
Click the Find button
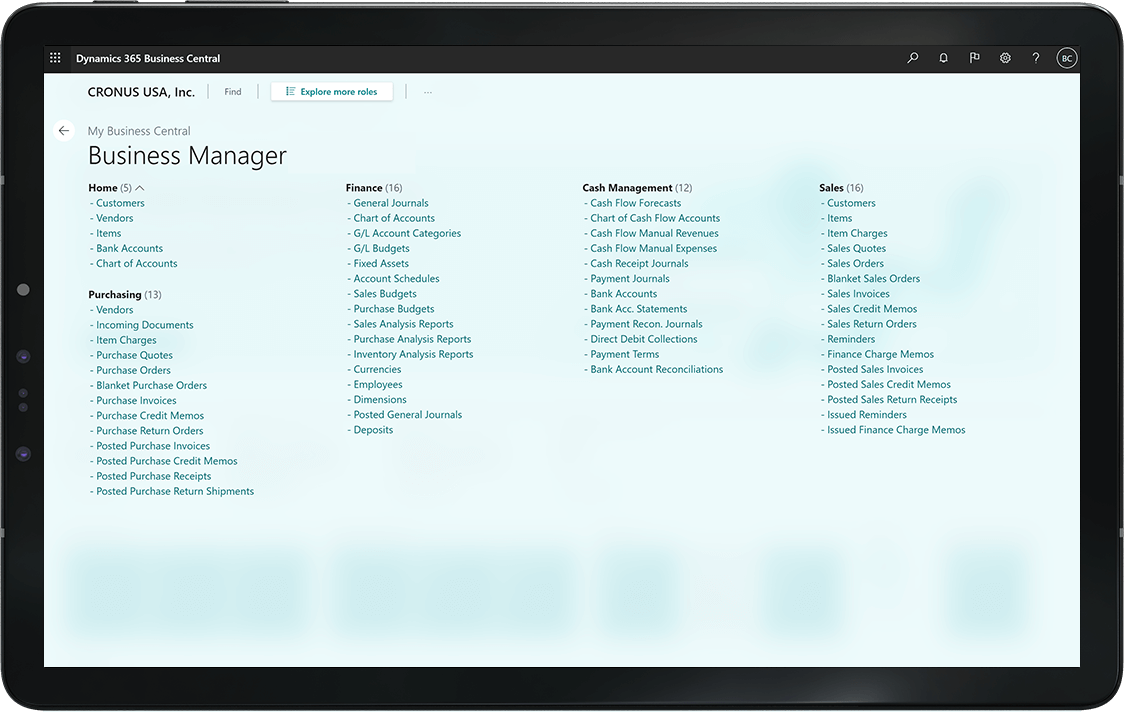233,92
